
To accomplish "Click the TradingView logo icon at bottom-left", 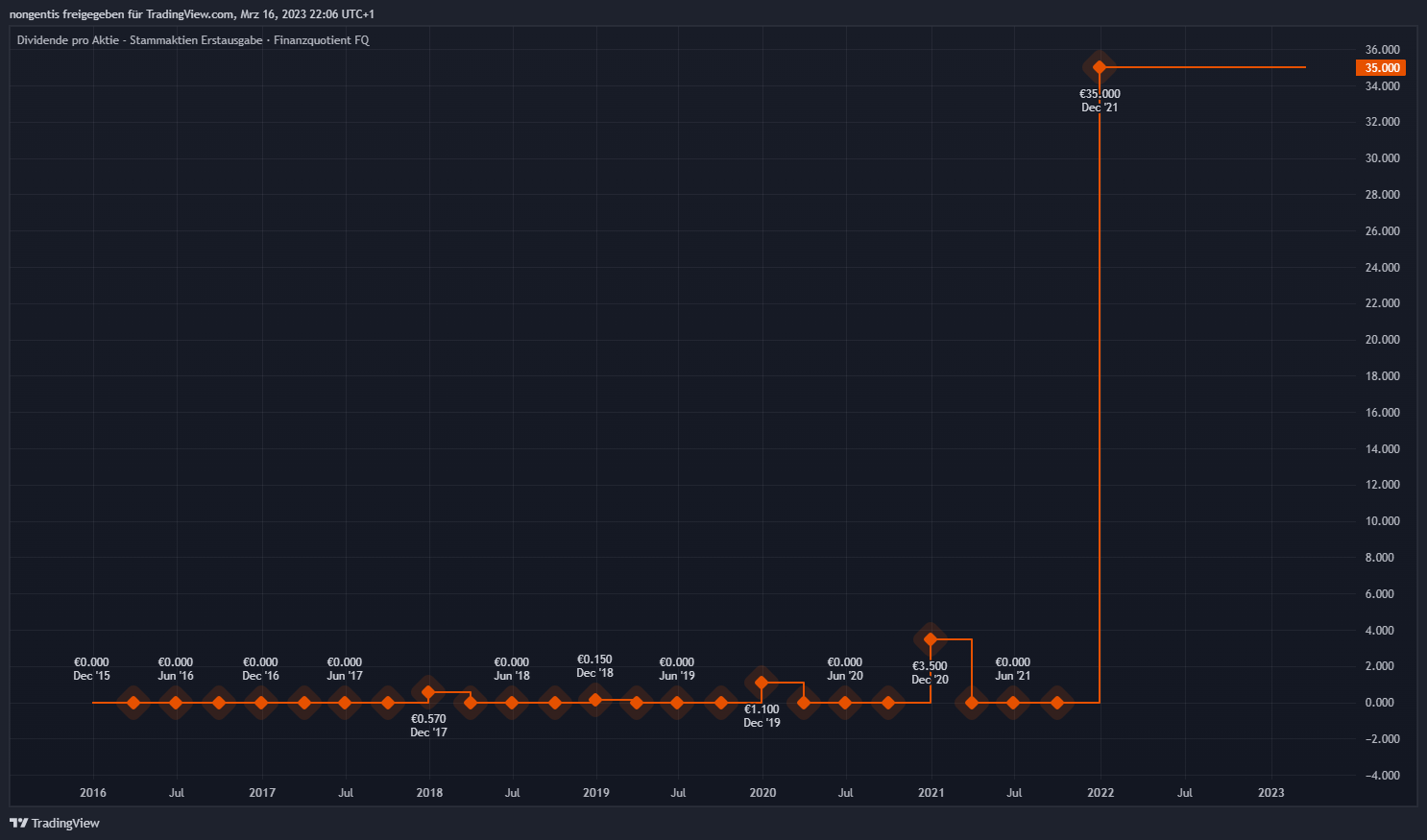I will coord(18,823).
